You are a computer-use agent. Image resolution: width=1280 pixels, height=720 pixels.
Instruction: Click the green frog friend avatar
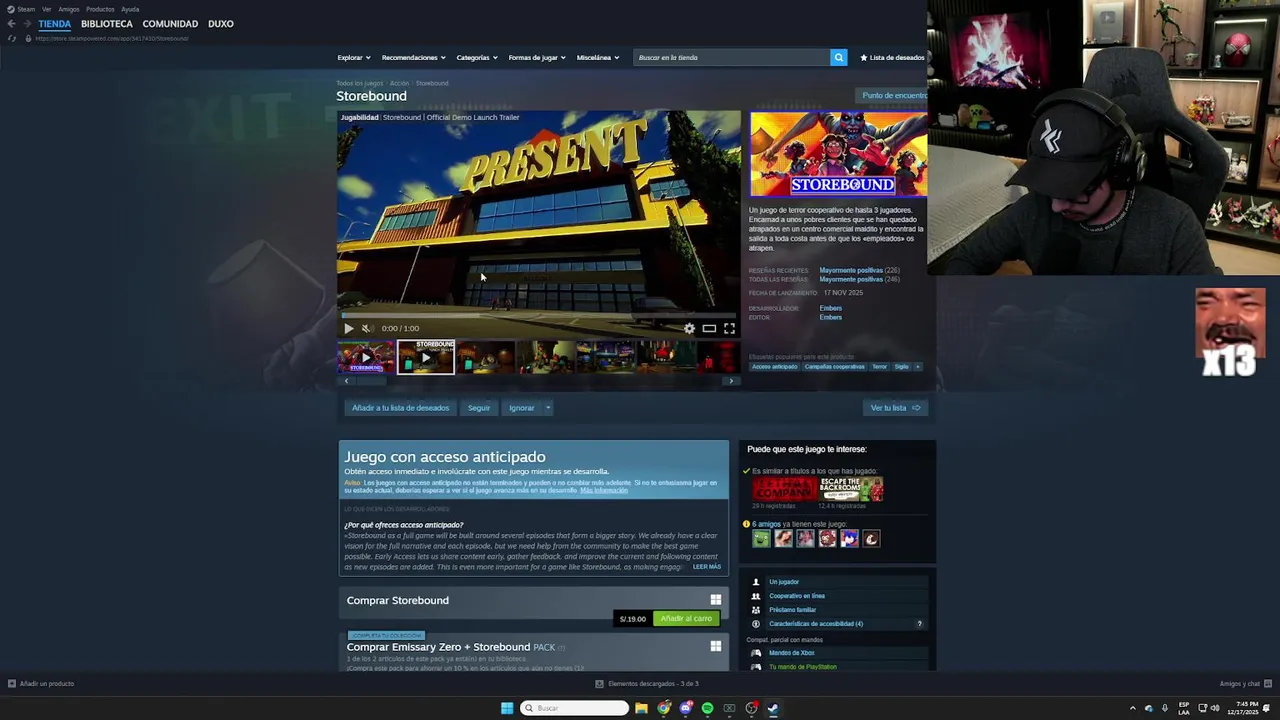tap(761, 539)
